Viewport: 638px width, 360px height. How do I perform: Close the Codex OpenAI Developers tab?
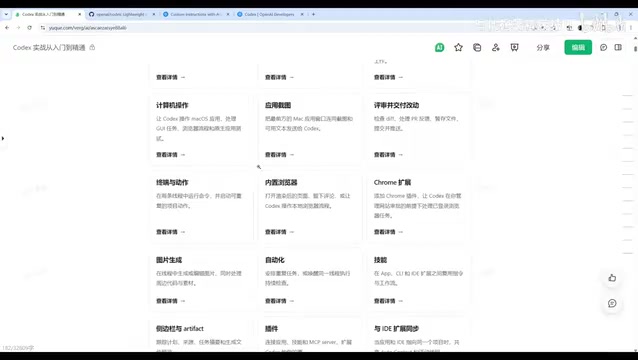click(302, 14)
